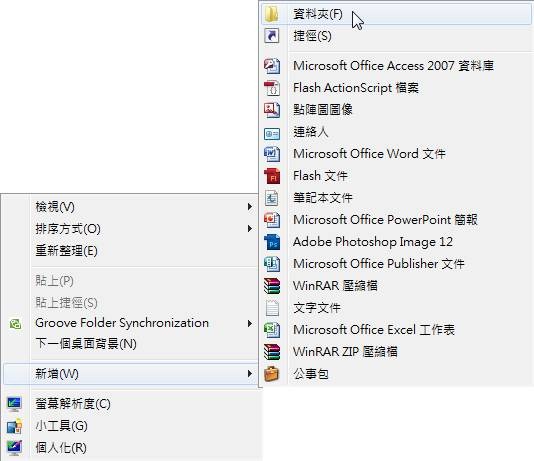Viewport: 534px width, 461px height.
Task: Click the Publisher document icon
Action: 272,264
